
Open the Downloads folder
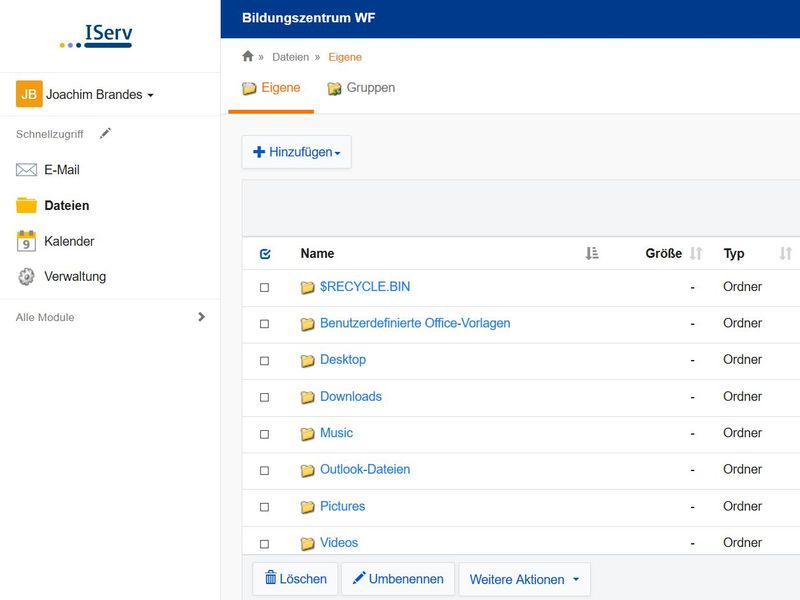coord(351,396)
